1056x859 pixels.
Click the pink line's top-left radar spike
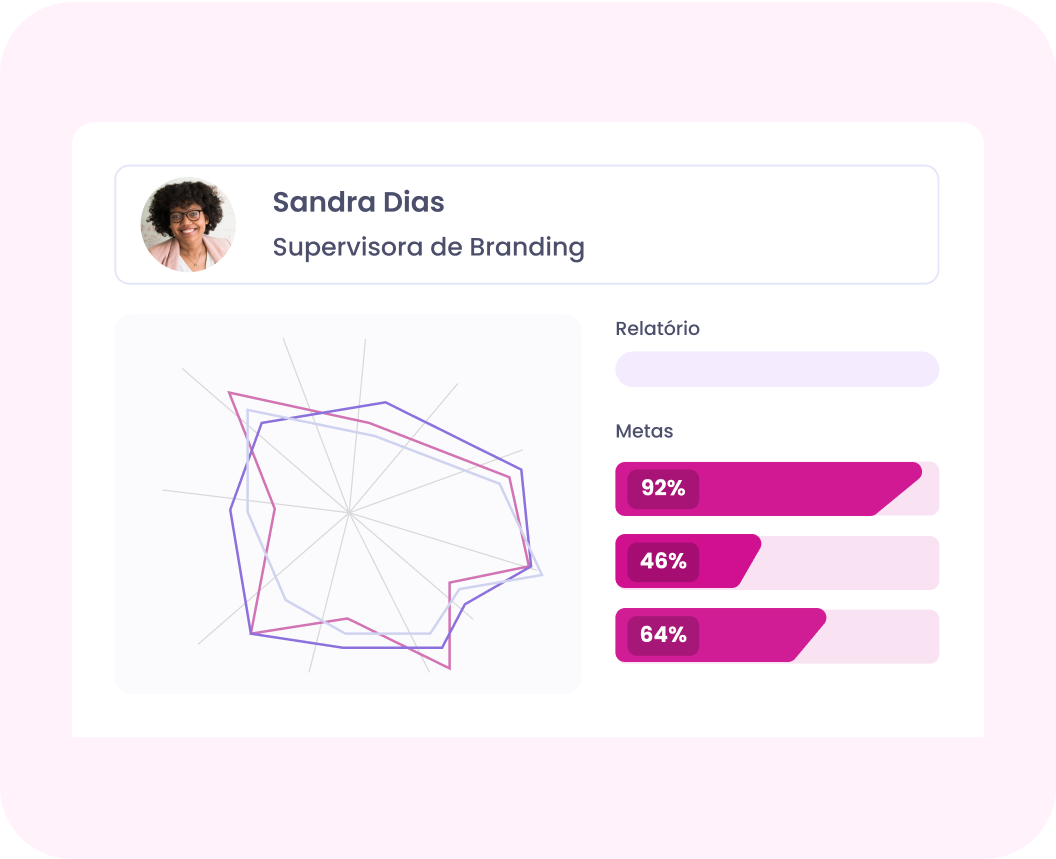click(x=230, y=393)
